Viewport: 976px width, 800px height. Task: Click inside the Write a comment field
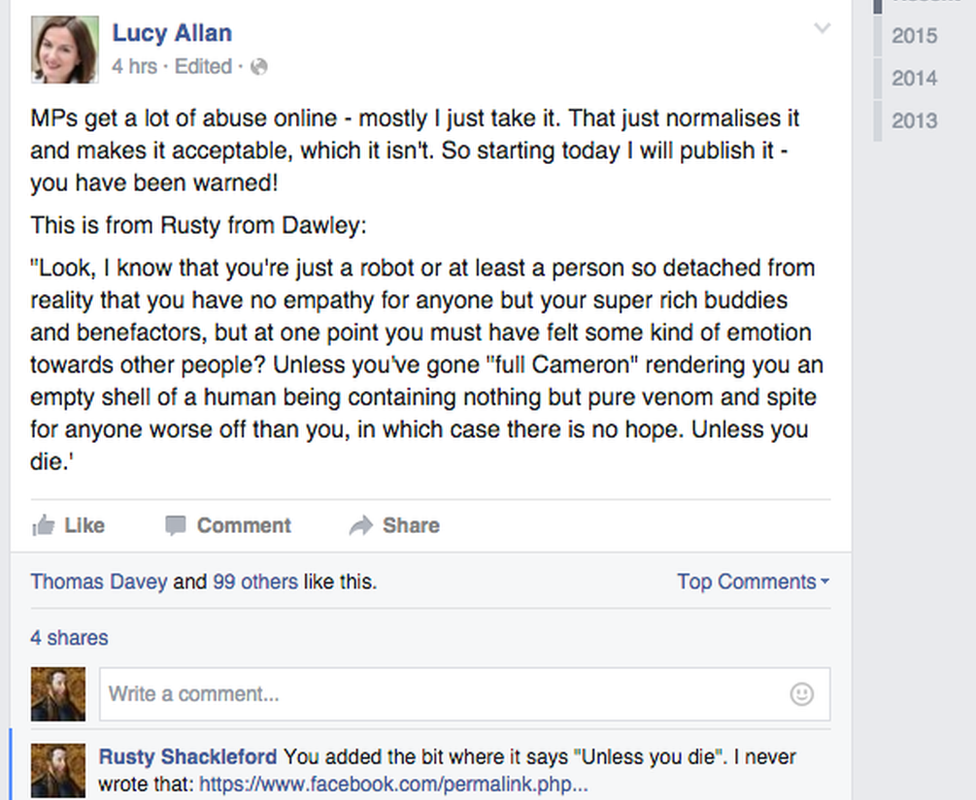click(x=300, y=693)
